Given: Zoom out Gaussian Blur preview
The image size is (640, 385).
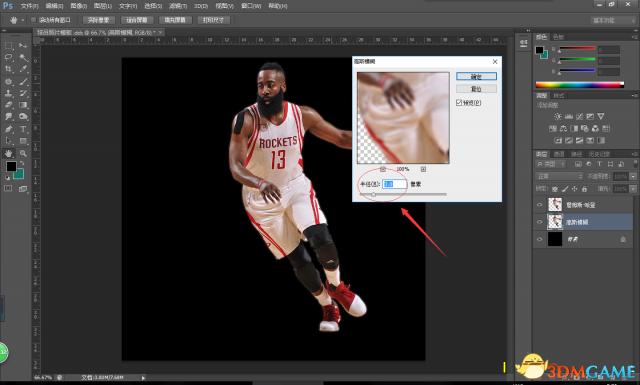Looking at the screenshot, I should (x=382, y=169).
